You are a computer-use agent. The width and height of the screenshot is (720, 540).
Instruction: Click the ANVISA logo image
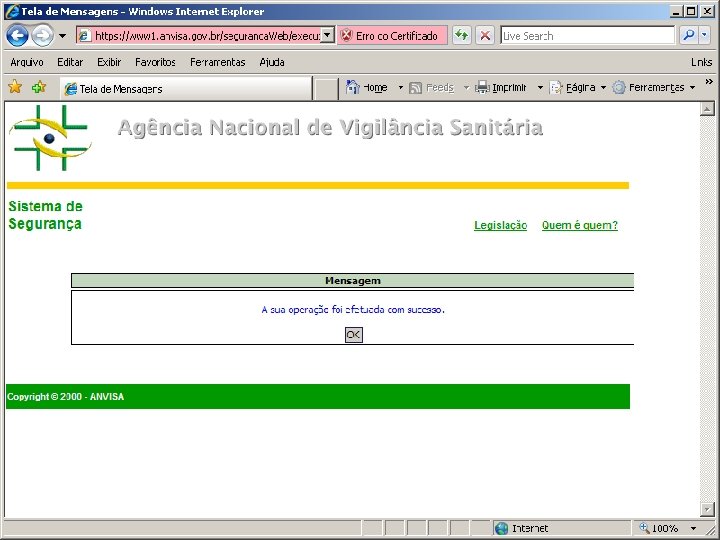50,138
